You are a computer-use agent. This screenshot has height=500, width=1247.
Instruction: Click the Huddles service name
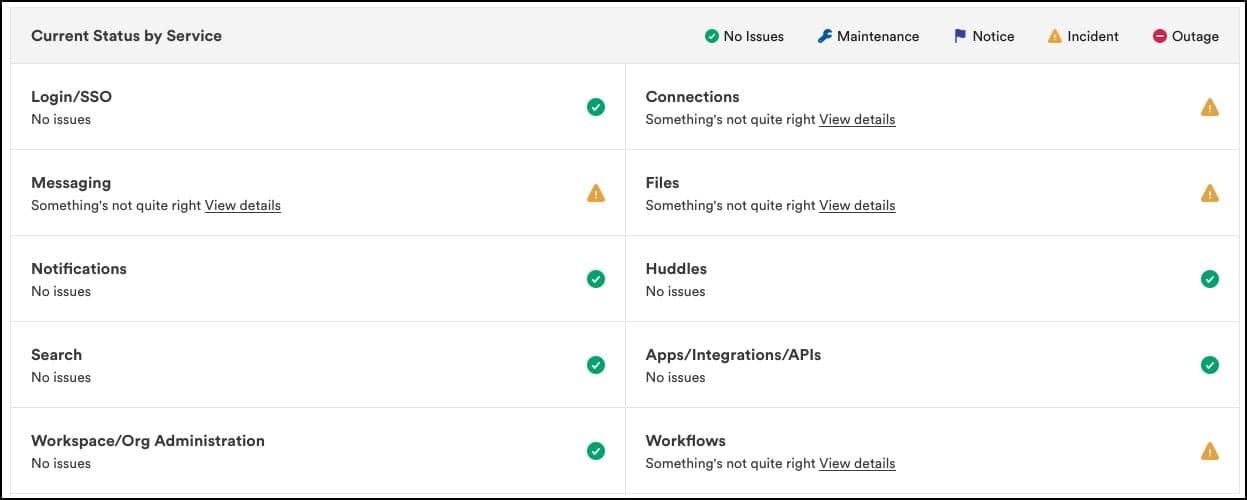(x=676, y=269)
